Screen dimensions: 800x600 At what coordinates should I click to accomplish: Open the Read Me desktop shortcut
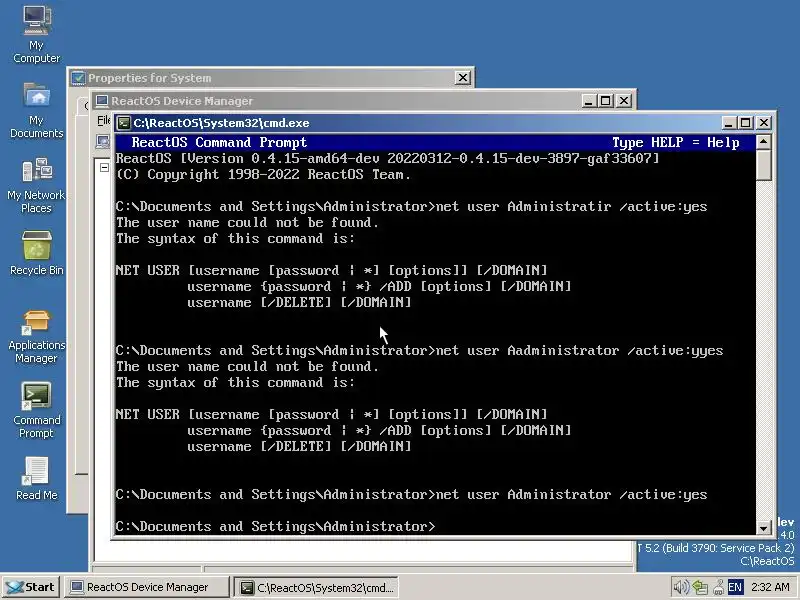pos(36,479)
